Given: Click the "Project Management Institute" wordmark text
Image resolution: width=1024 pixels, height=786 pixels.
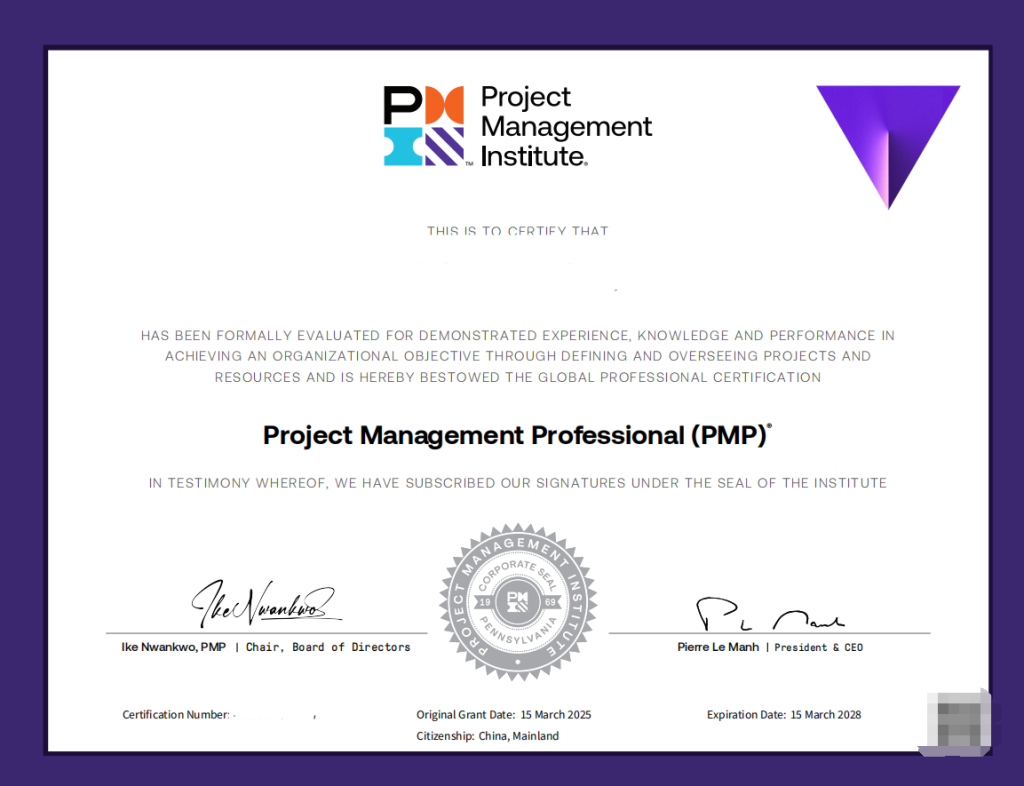Looking at the screenshot, I should (566, 126).
